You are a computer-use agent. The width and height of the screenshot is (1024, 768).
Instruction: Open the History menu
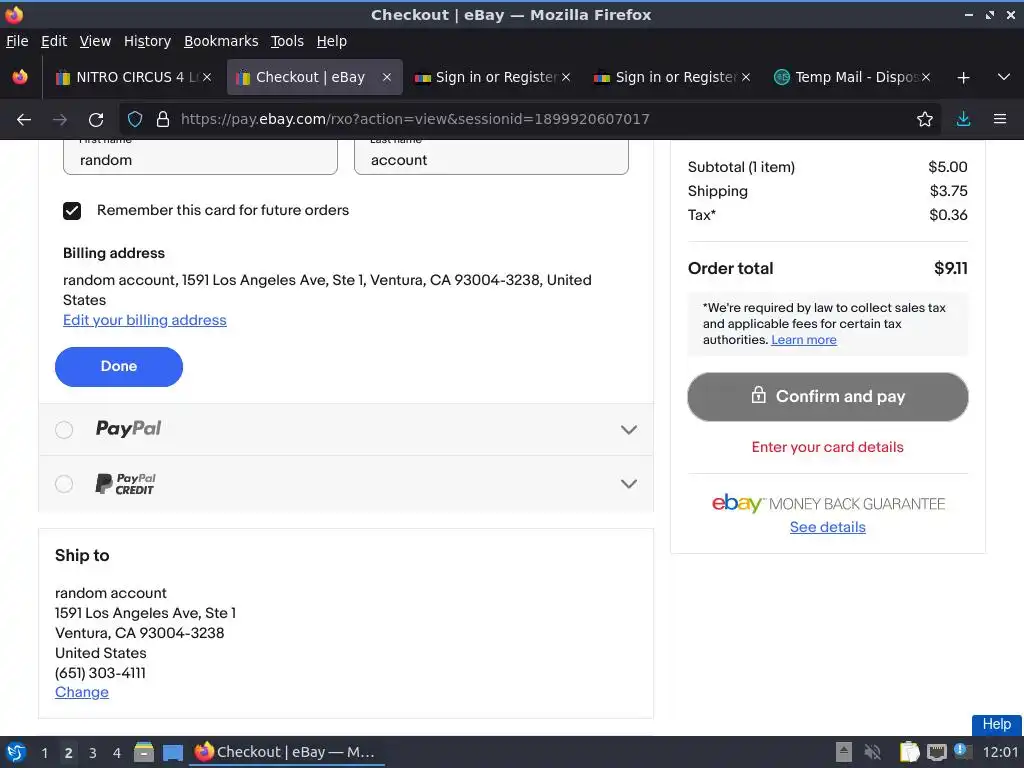tap(147, 41)
